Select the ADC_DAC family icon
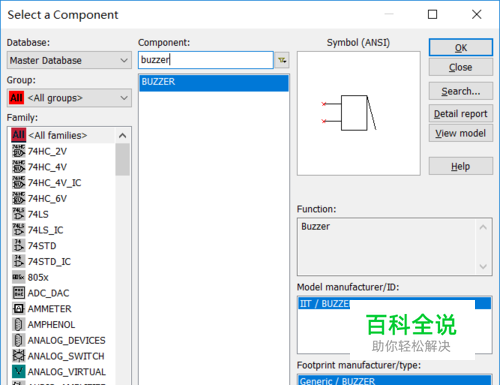The width and height of the screenshot is (500, 385). coord(18,293)
